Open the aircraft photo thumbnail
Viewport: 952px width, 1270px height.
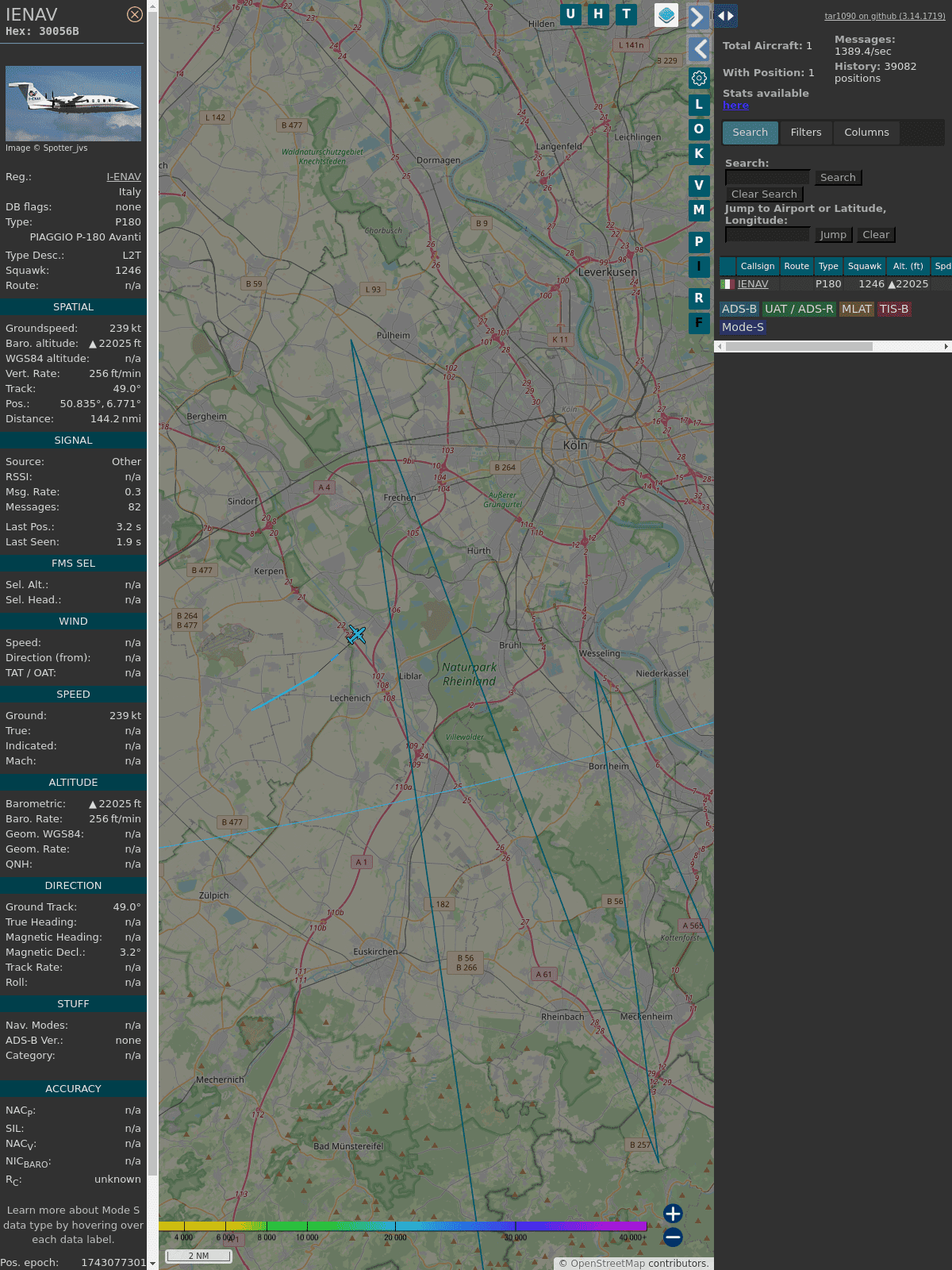coord(73,103)
